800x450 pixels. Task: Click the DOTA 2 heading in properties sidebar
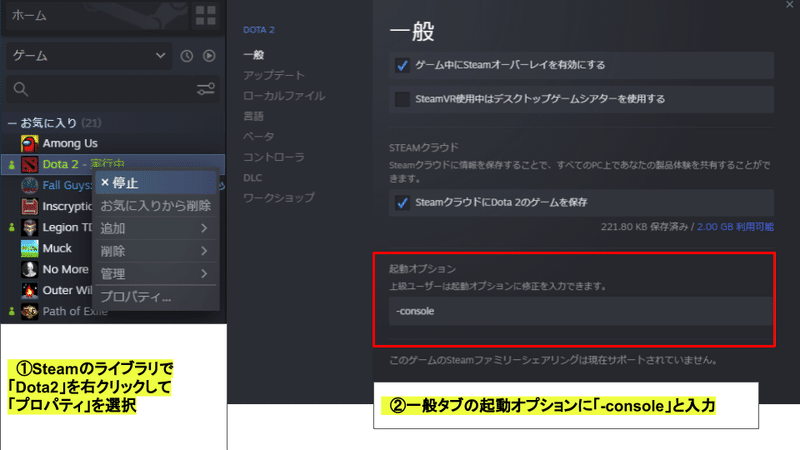(259, 30)
